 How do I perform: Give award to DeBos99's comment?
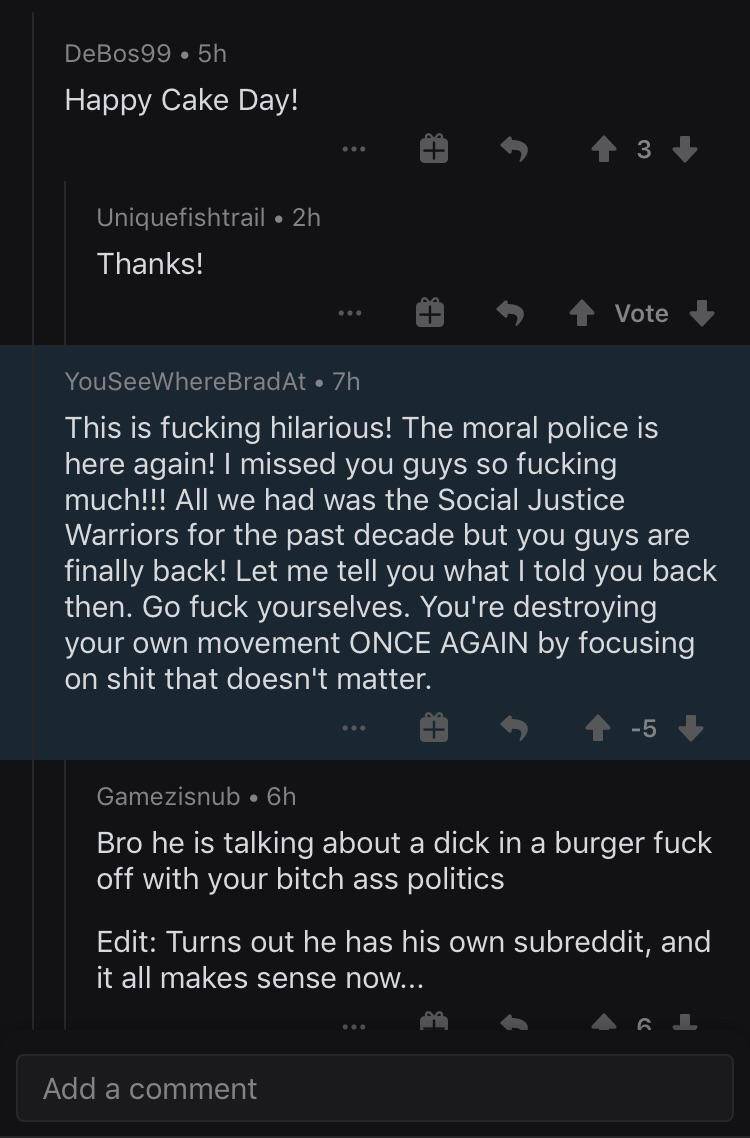434,149
